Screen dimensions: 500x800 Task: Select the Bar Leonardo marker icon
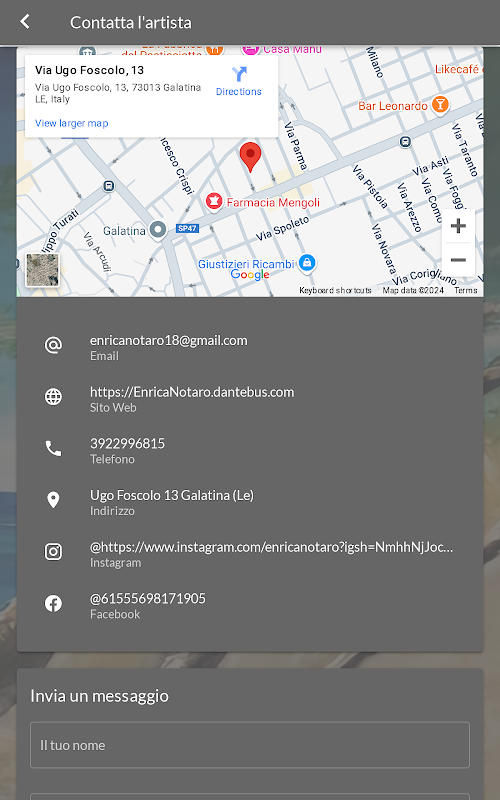[440, 104]
